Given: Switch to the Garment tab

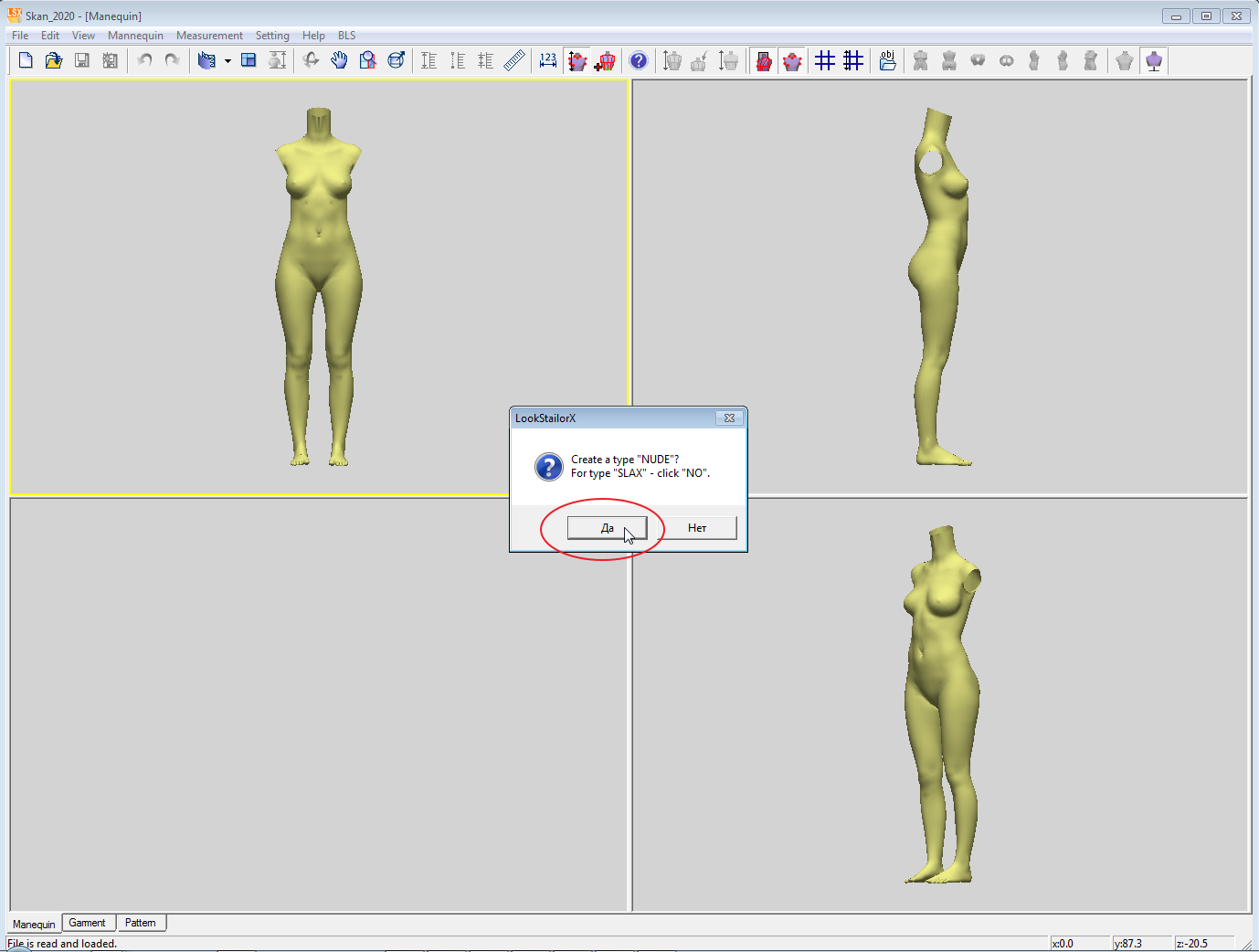Looking at the screenshot, I should click(88, 923).
